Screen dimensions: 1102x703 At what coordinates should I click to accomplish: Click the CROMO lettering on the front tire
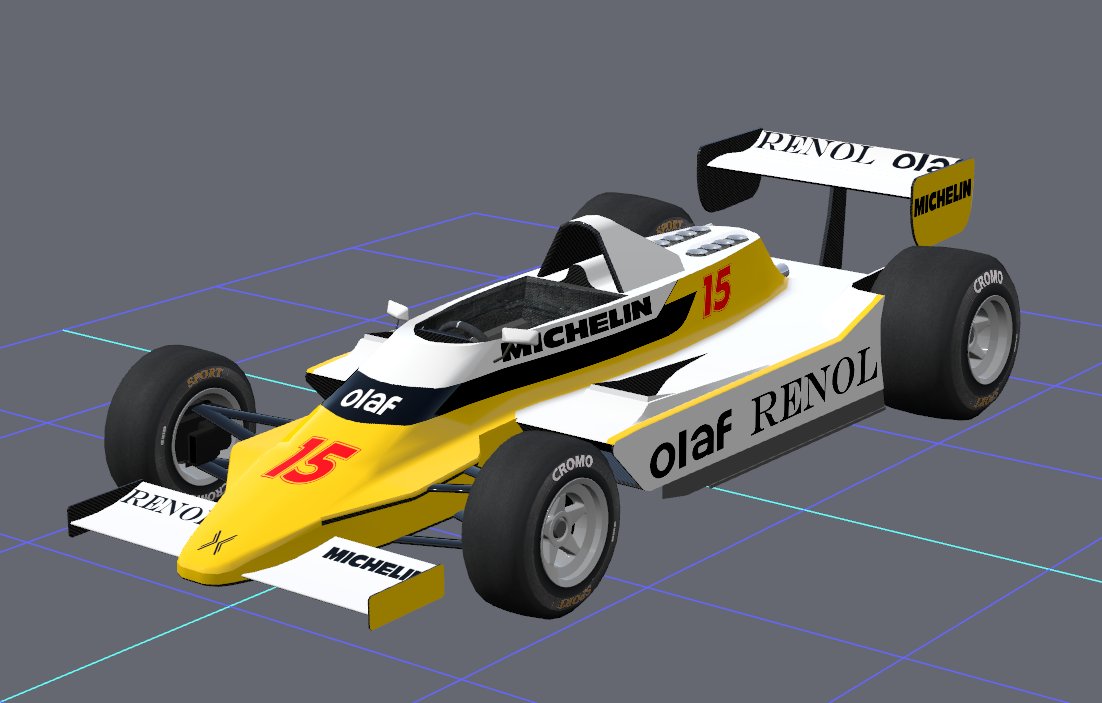click(x=571, y=467)
